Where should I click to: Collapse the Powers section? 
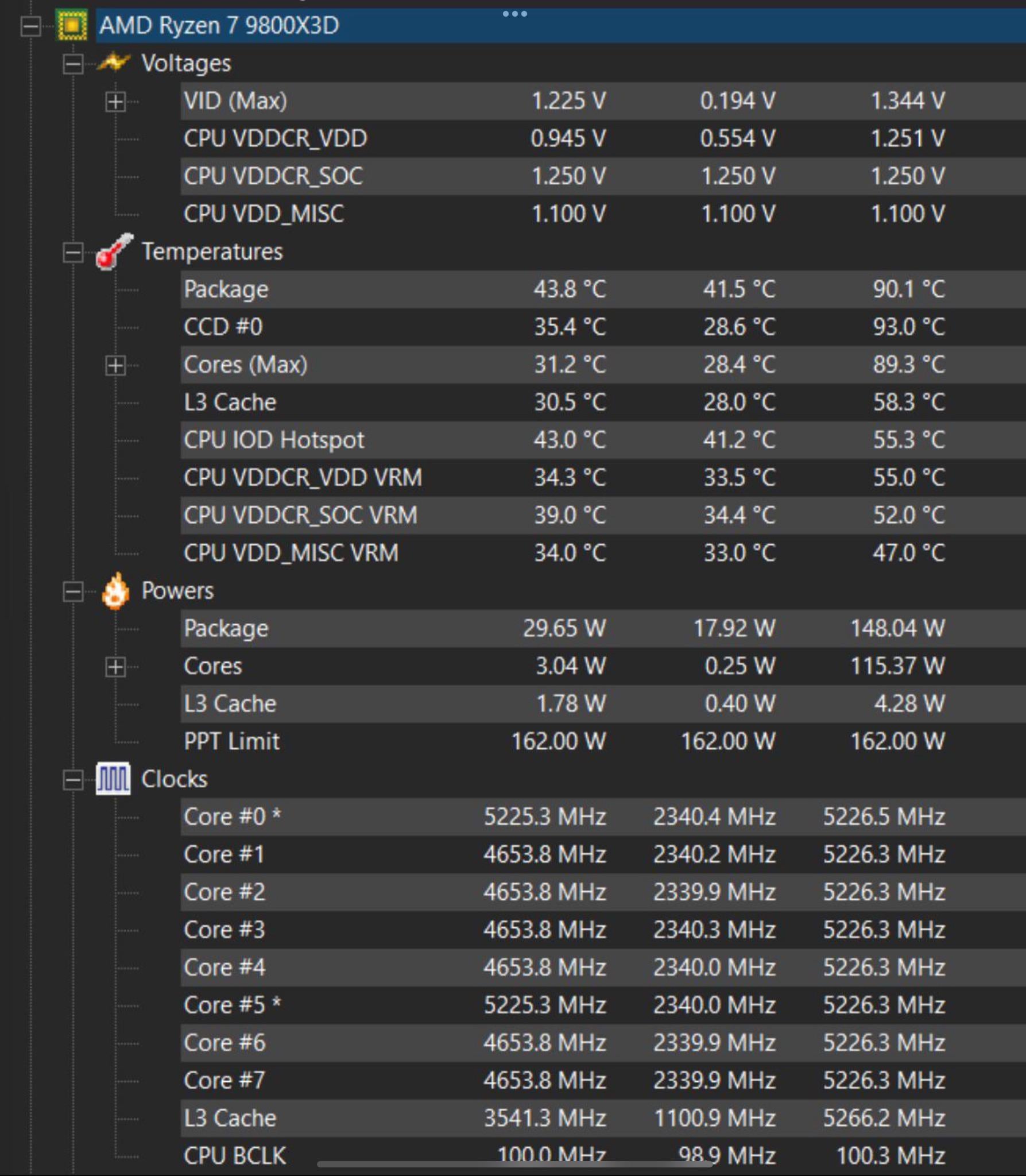(72, 591)
